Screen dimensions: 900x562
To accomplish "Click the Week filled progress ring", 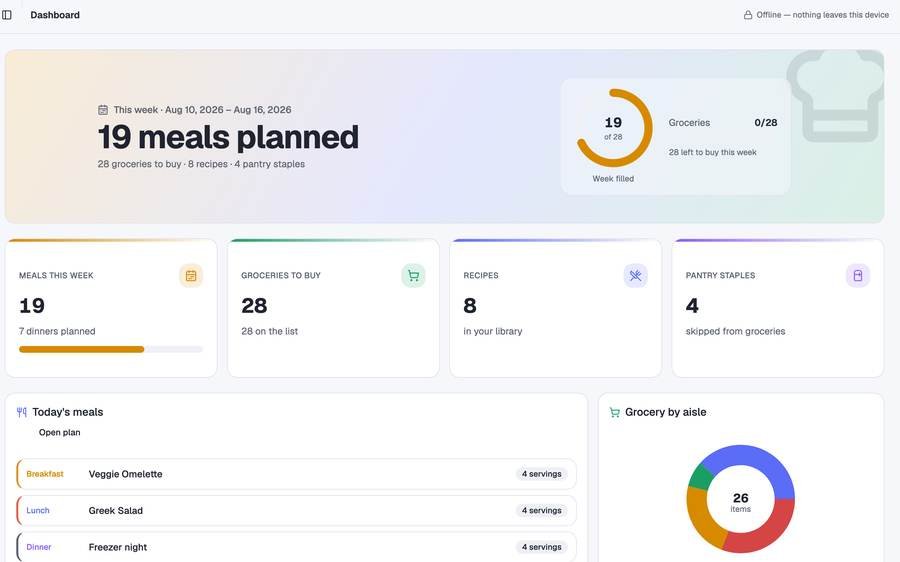I will click(x=614, y=128).
